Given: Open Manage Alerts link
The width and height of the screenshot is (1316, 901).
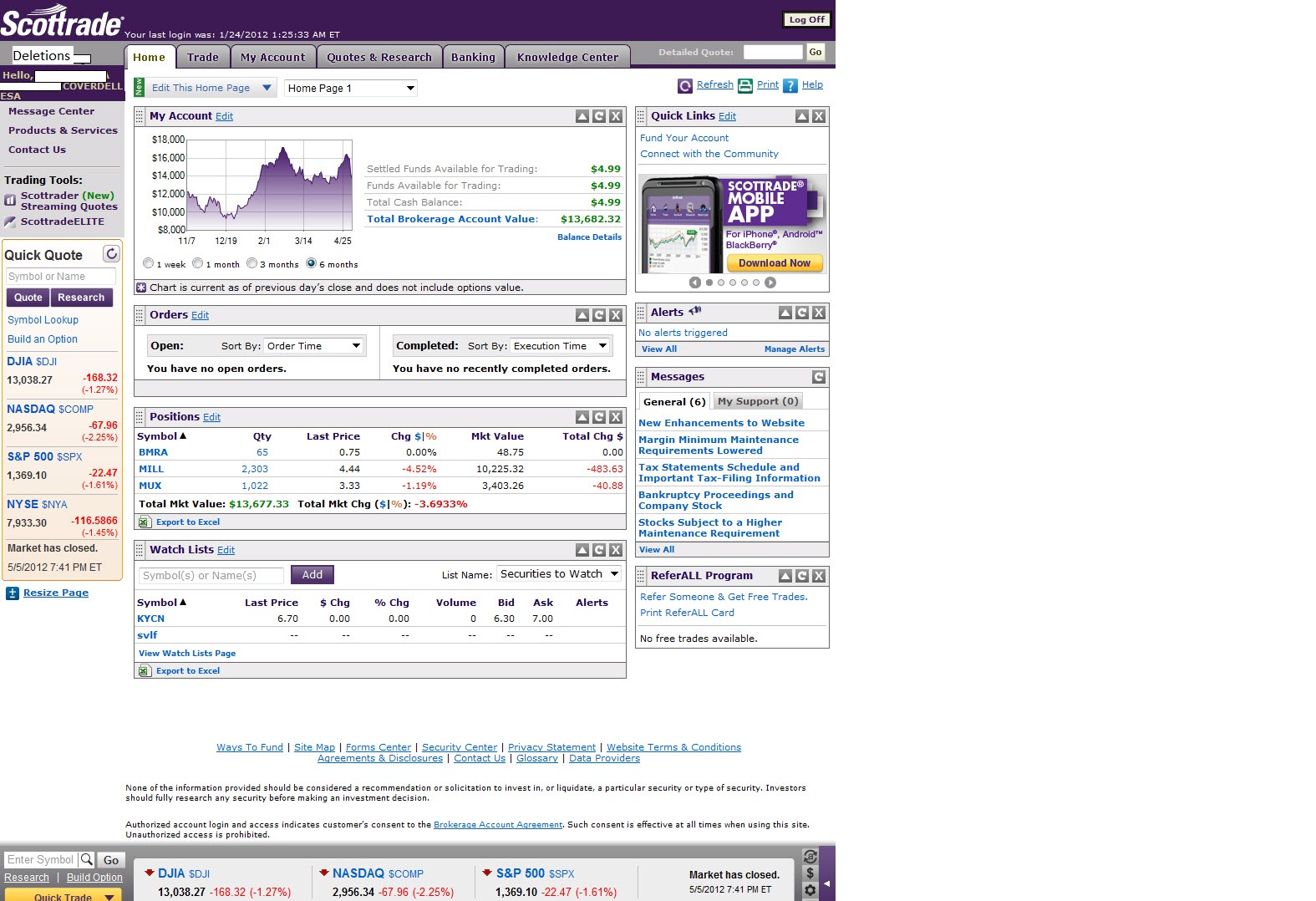Looking at the screenshot, I should pos(794,349).
